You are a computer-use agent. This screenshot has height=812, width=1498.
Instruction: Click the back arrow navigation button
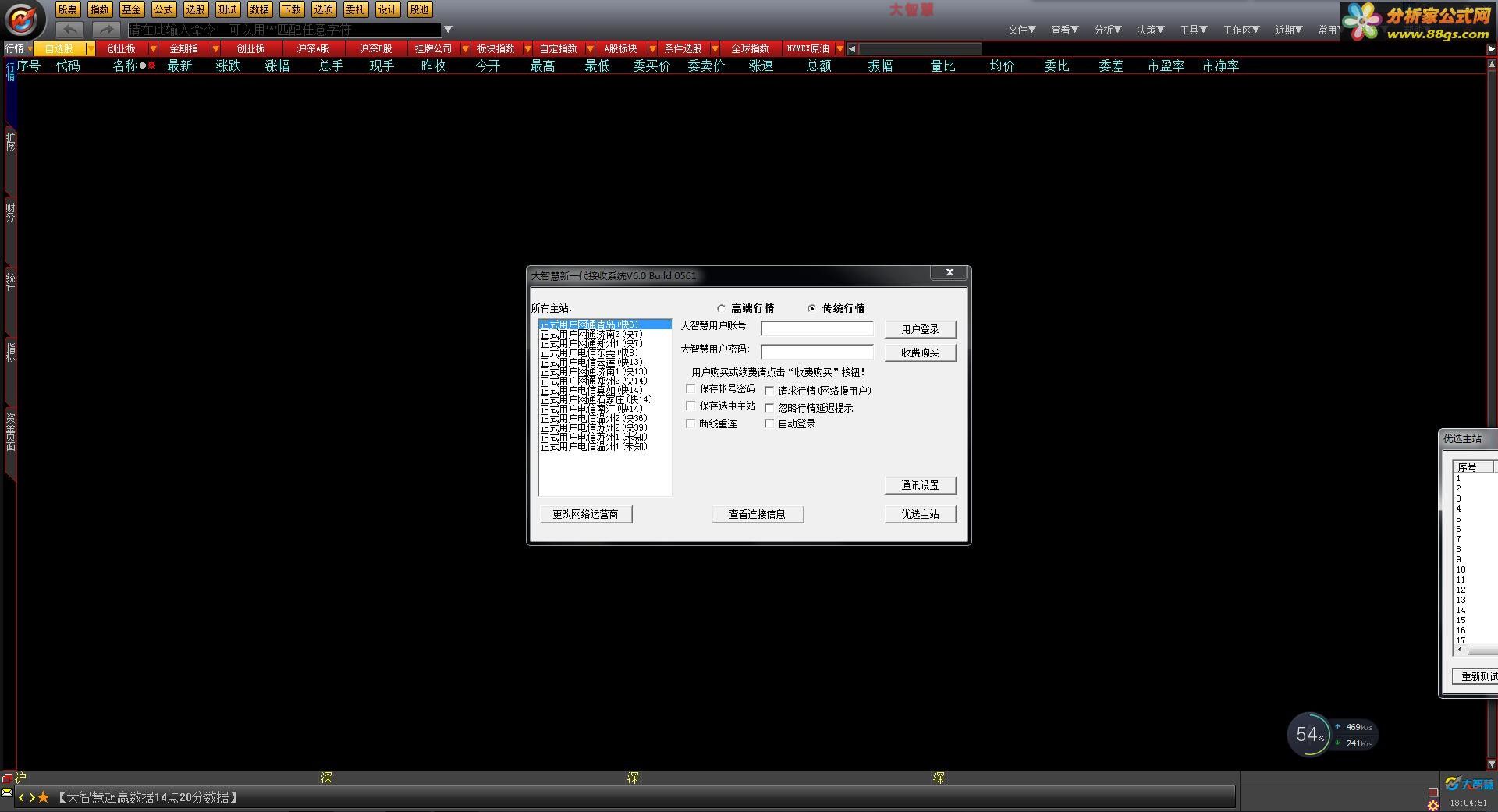click(x=69, y=30)
